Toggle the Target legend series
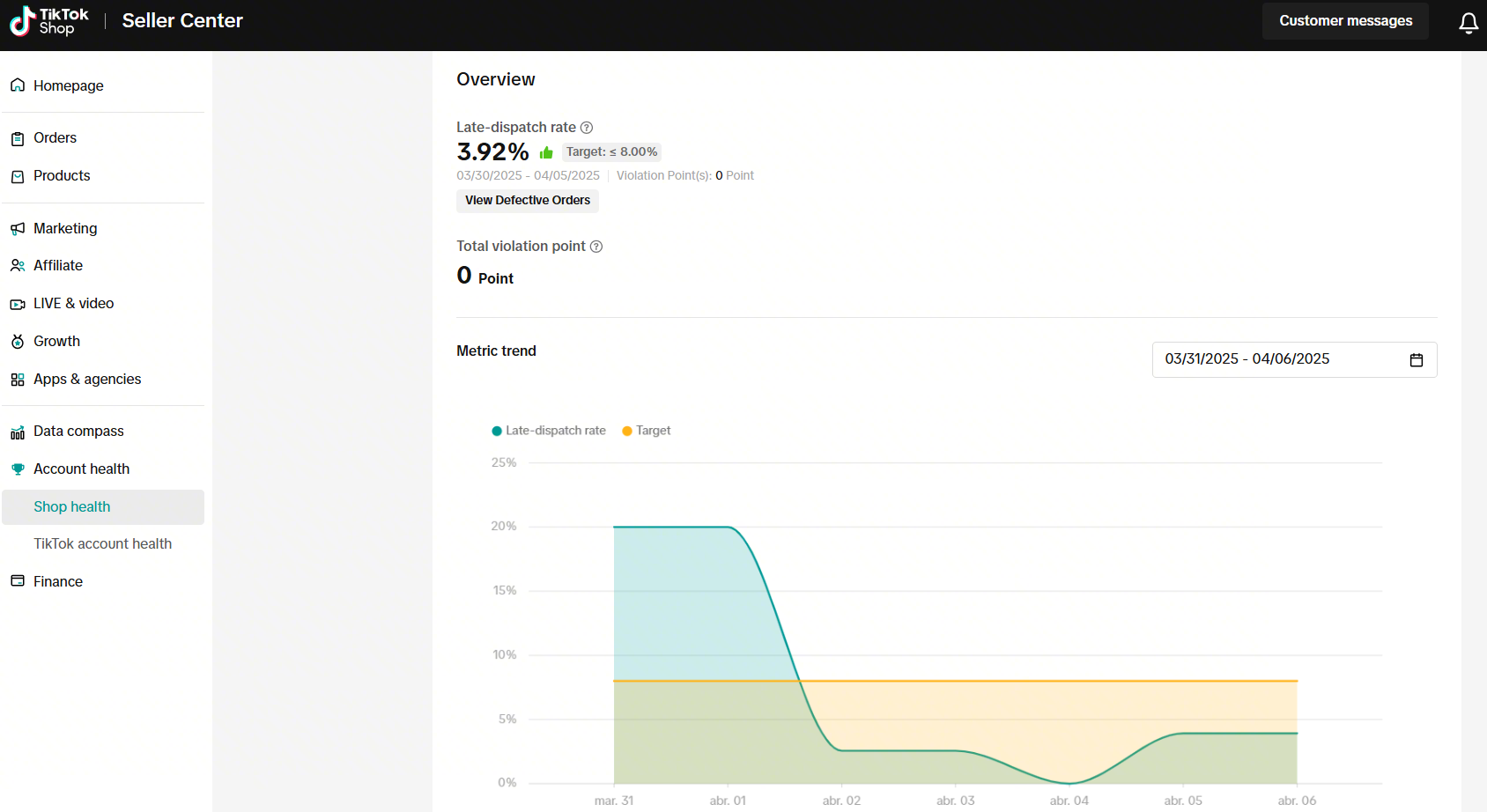The image size is (1487, 812). click(647, 431)
